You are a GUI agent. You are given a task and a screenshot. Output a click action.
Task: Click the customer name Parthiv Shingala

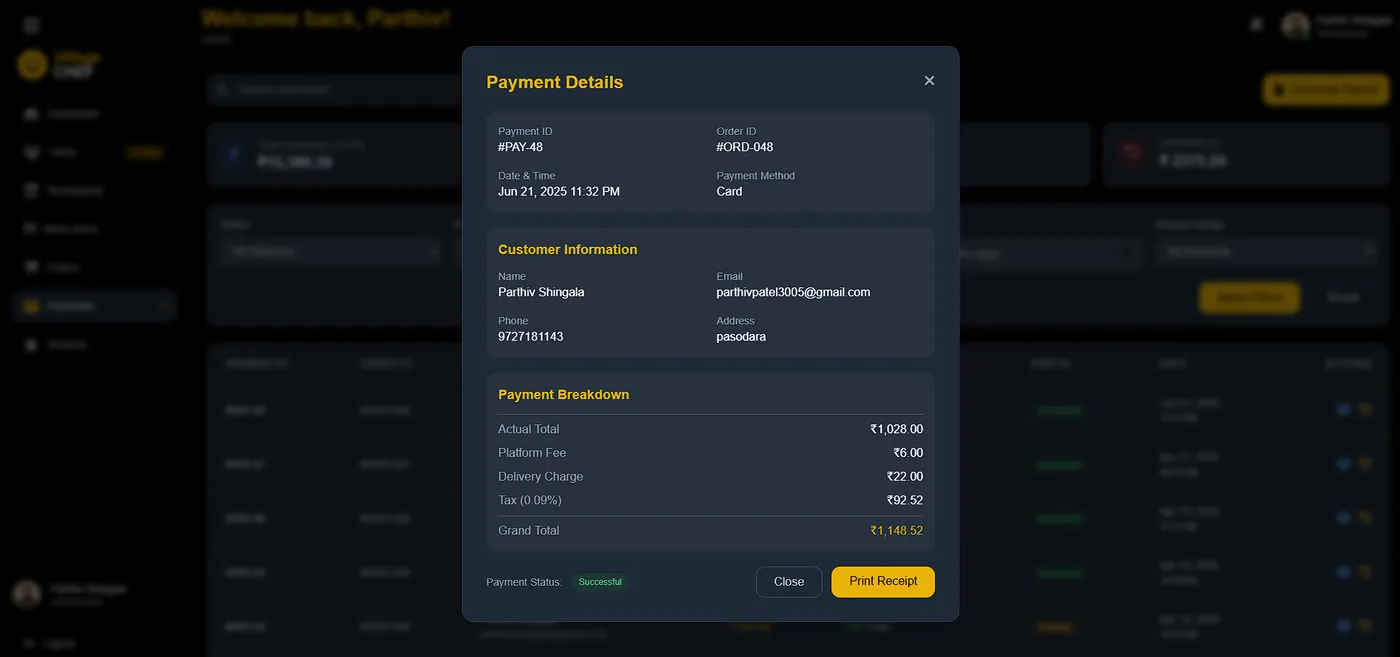tap(541, 292)
